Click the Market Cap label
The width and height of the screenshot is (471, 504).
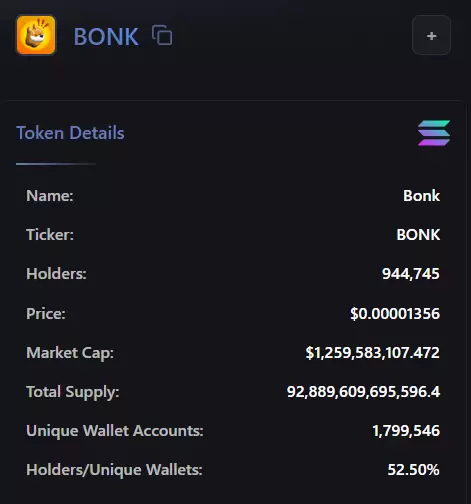(70, 353)
